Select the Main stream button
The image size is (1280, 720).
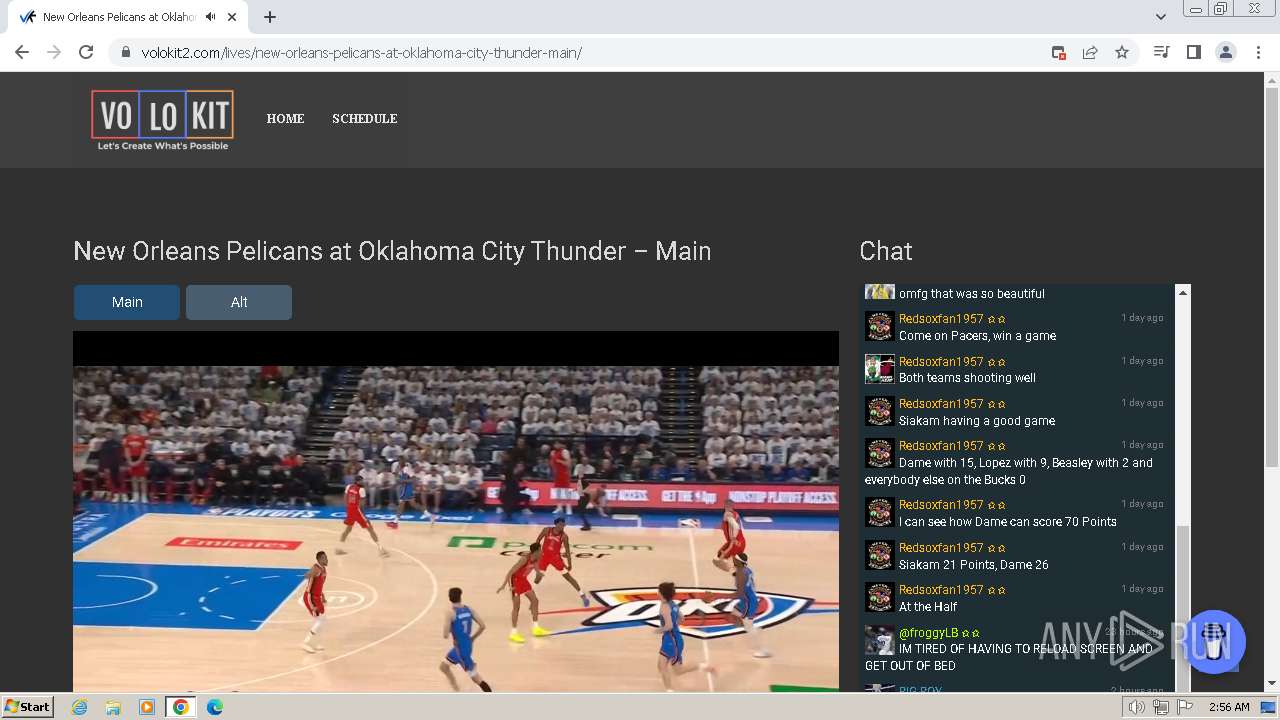[127, 302]
